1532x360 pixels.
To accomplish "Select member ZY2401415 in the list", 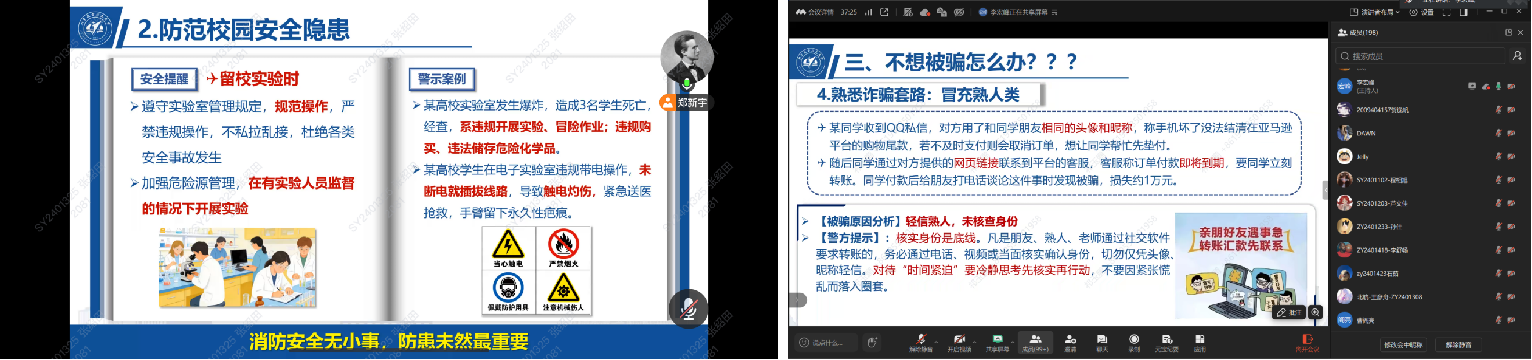I will coord(1430,250).
